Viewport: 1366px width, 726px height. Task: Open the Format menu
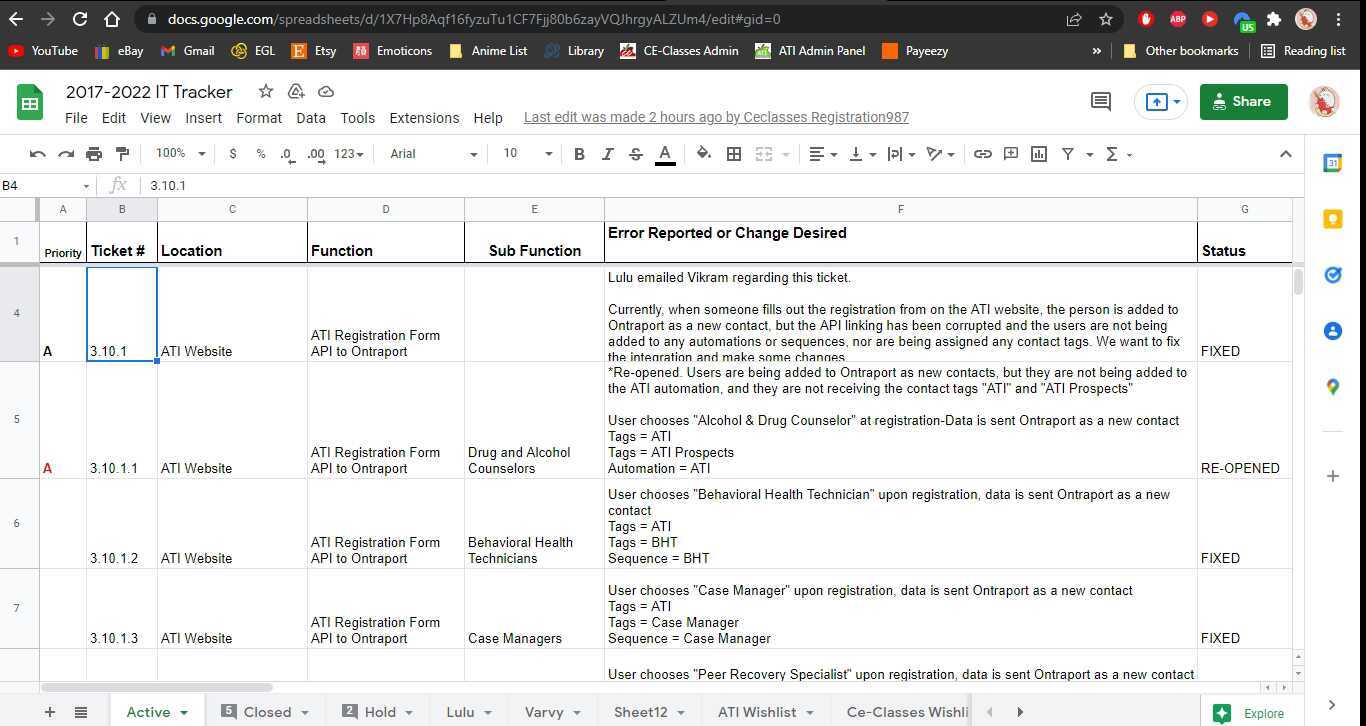coord(259,118)
